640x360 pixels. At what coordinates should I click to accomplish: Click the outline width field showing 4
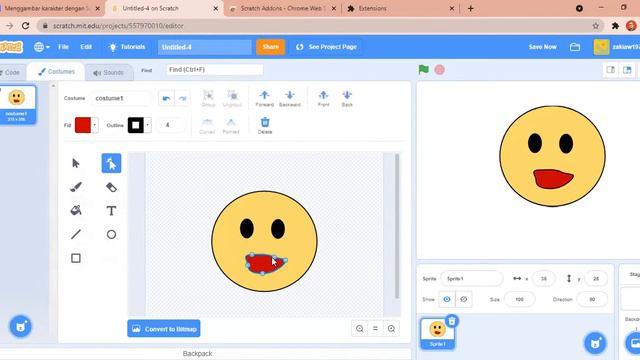coord(170,125)
